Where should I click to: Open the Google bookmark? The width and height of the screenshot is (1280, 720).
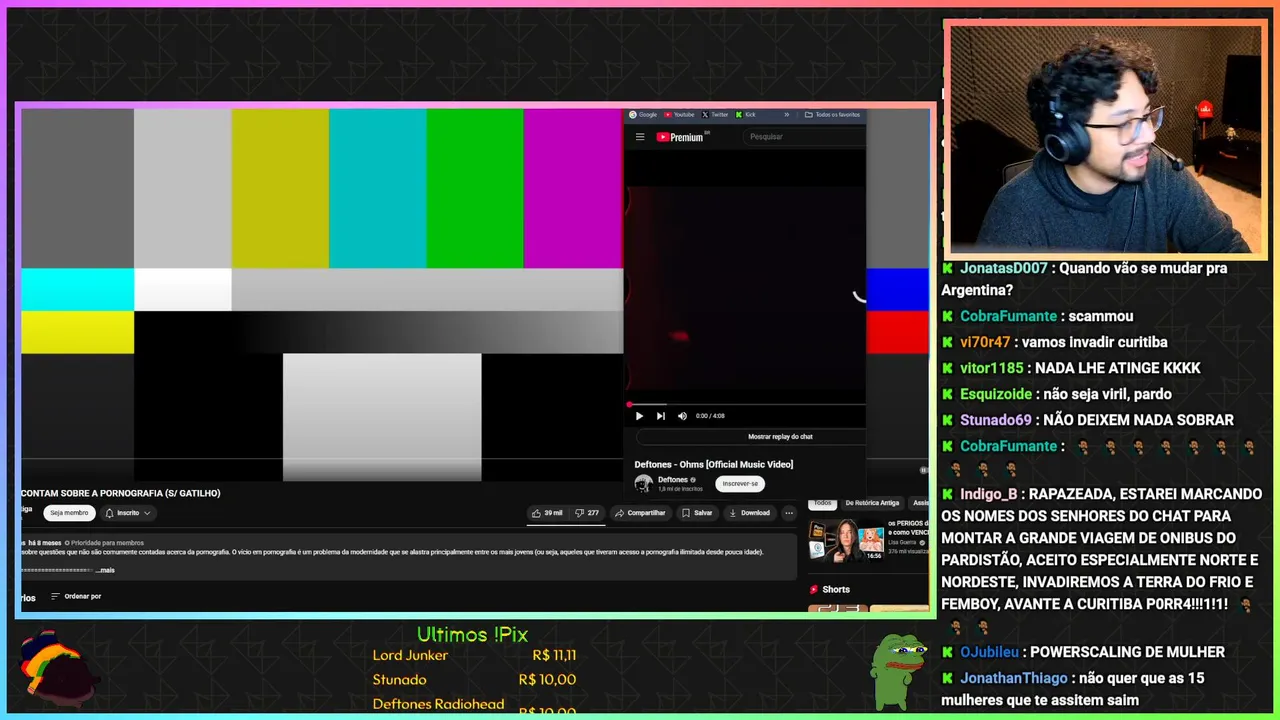click(x=643, y=115)
